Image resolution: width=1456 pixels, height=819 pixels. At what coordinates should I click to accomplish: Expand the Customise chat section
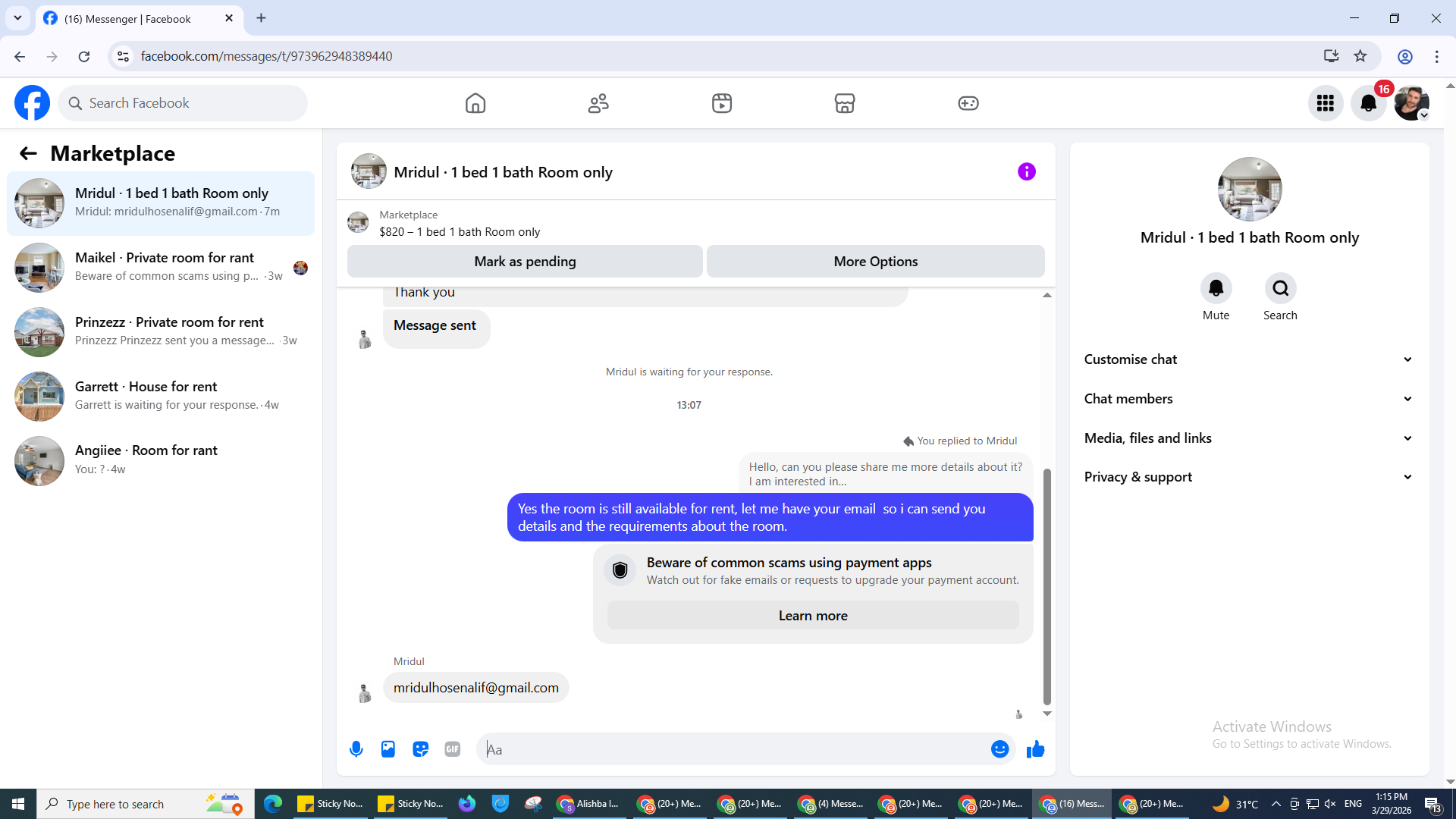[x=1249, y=359]
